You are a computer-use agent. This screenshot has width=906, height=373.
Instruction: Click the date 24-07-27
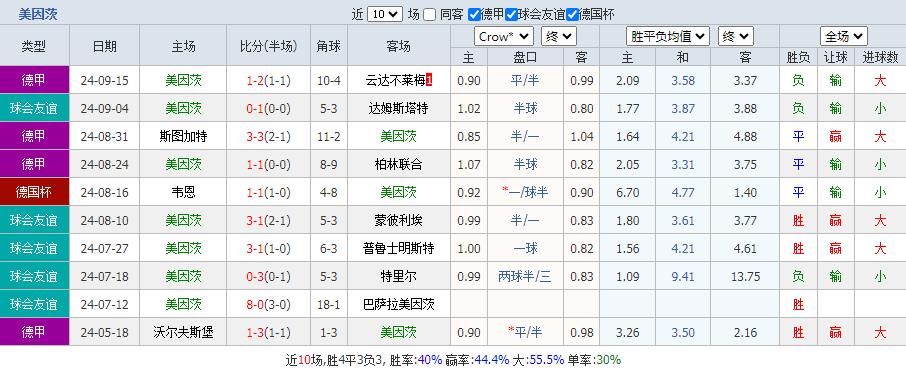click(105, 248)
